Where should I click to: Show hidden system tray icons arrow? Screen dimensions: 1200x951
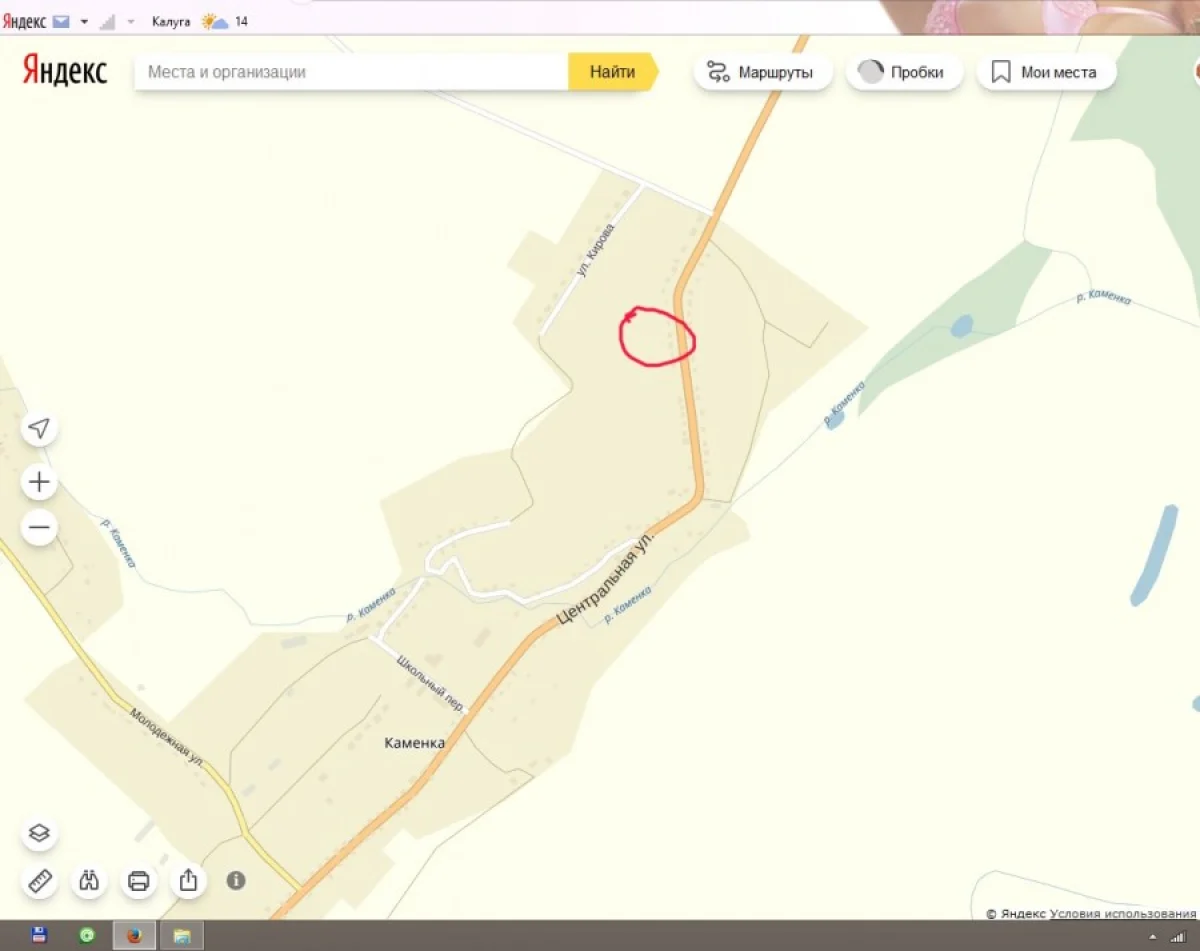click(1153, 936)
